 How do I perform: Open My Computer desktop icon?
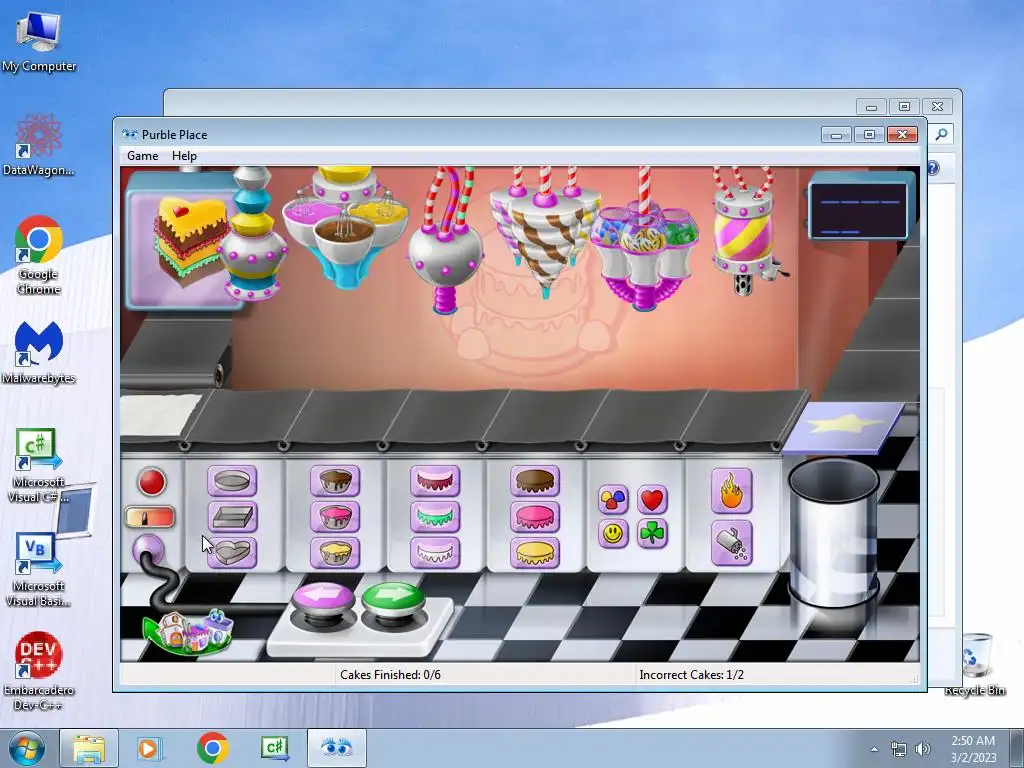point(39,42)
